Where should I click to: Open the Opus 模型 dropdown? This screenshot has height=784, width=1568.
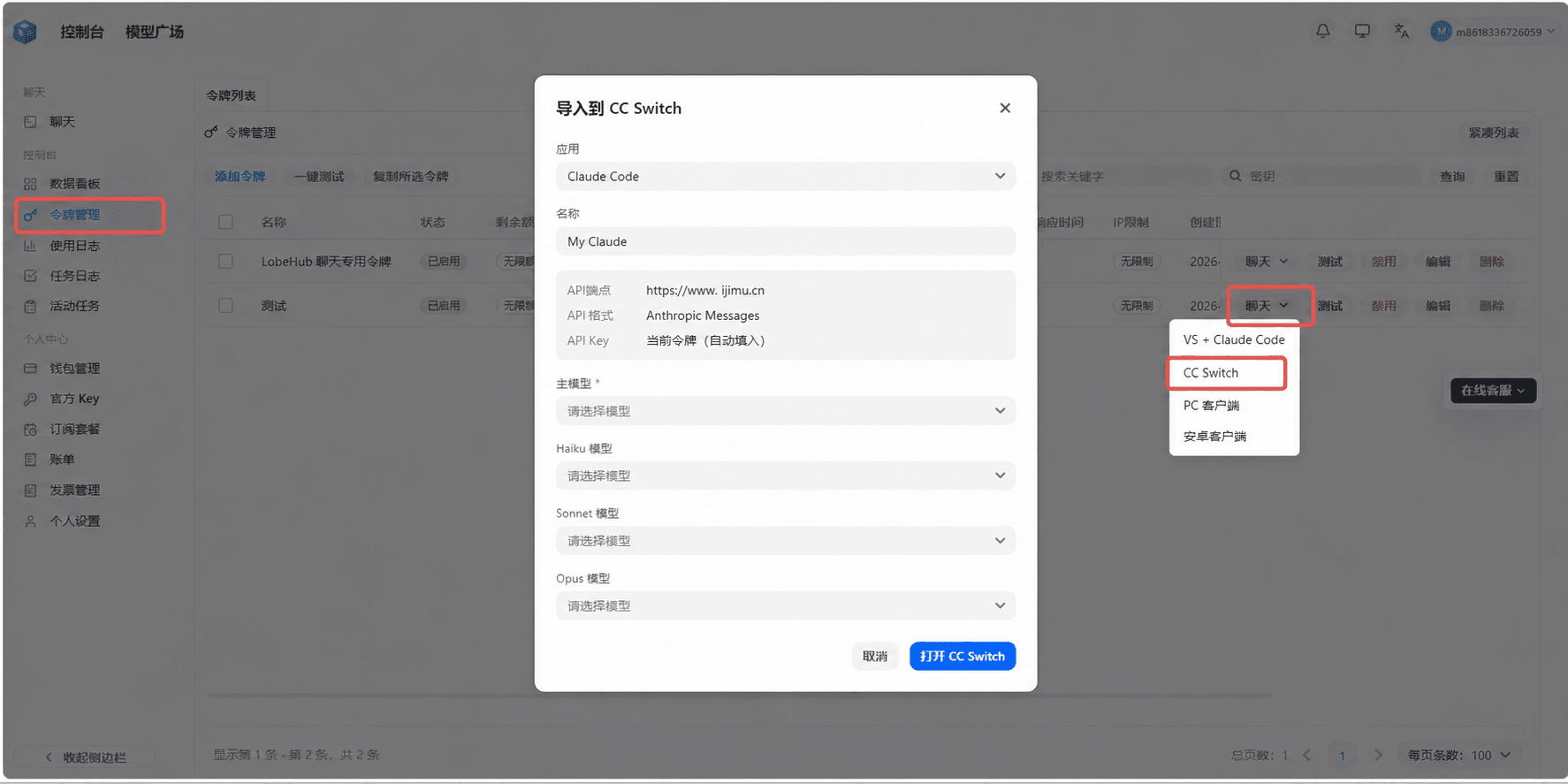(x=786, y=605)
